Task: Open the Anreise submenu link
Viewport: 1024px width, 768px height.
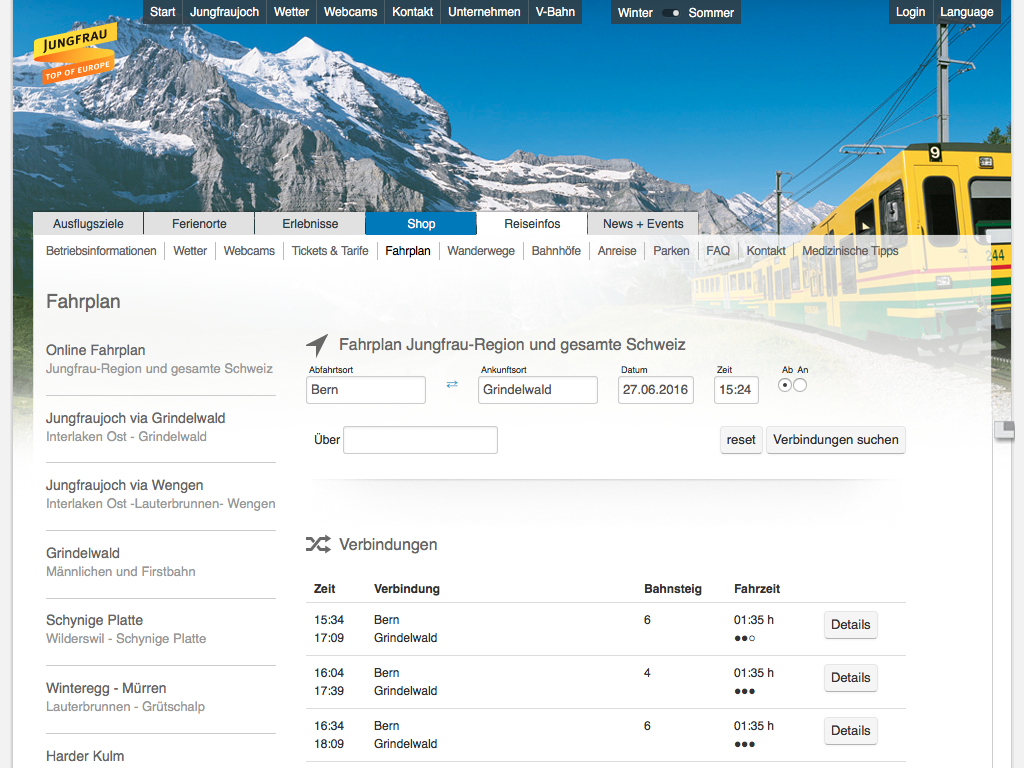Action: coord(617,251)
